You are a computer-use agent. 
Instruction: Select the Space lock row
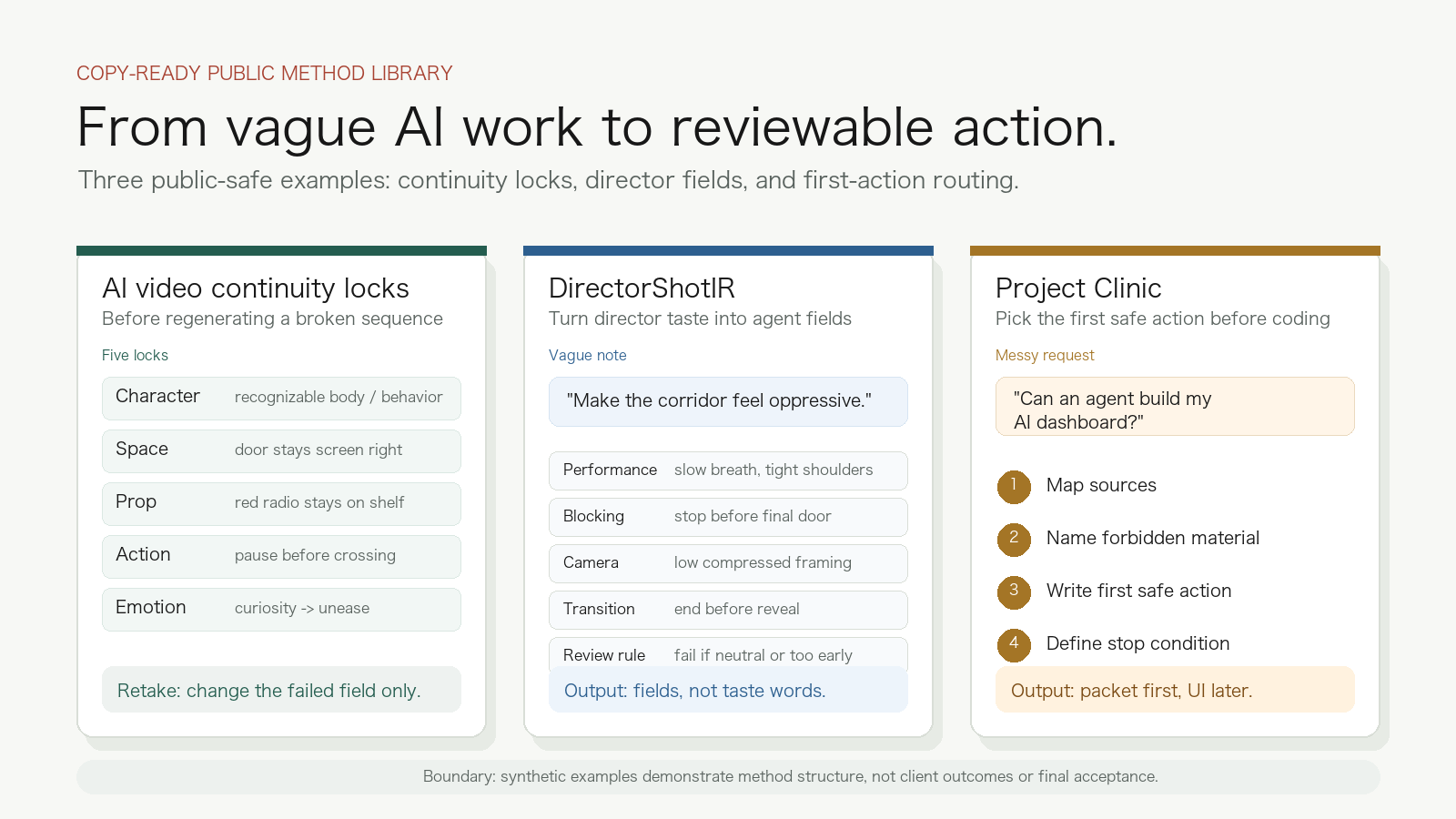pyautogui.click(x=281, y=451)
